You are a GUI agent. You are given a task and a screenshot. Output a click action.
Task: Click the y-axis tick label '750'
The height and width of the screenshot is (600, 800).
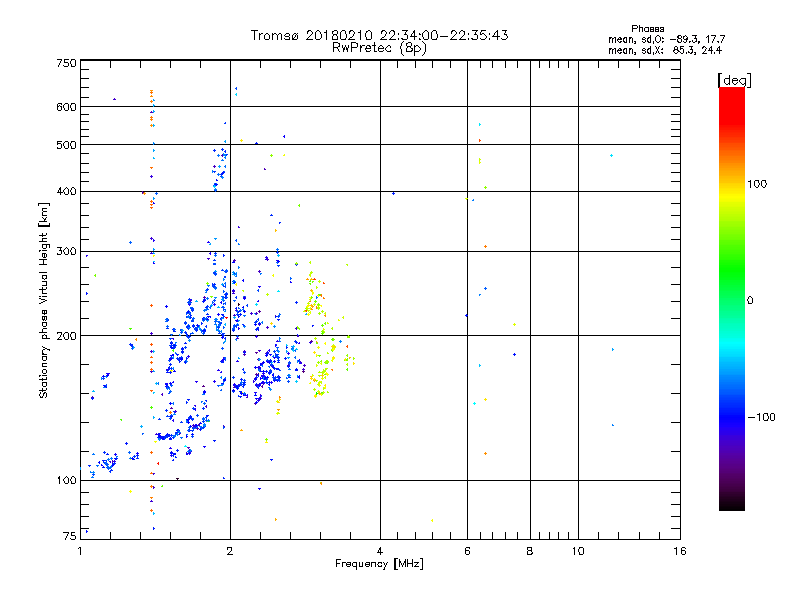67,63
